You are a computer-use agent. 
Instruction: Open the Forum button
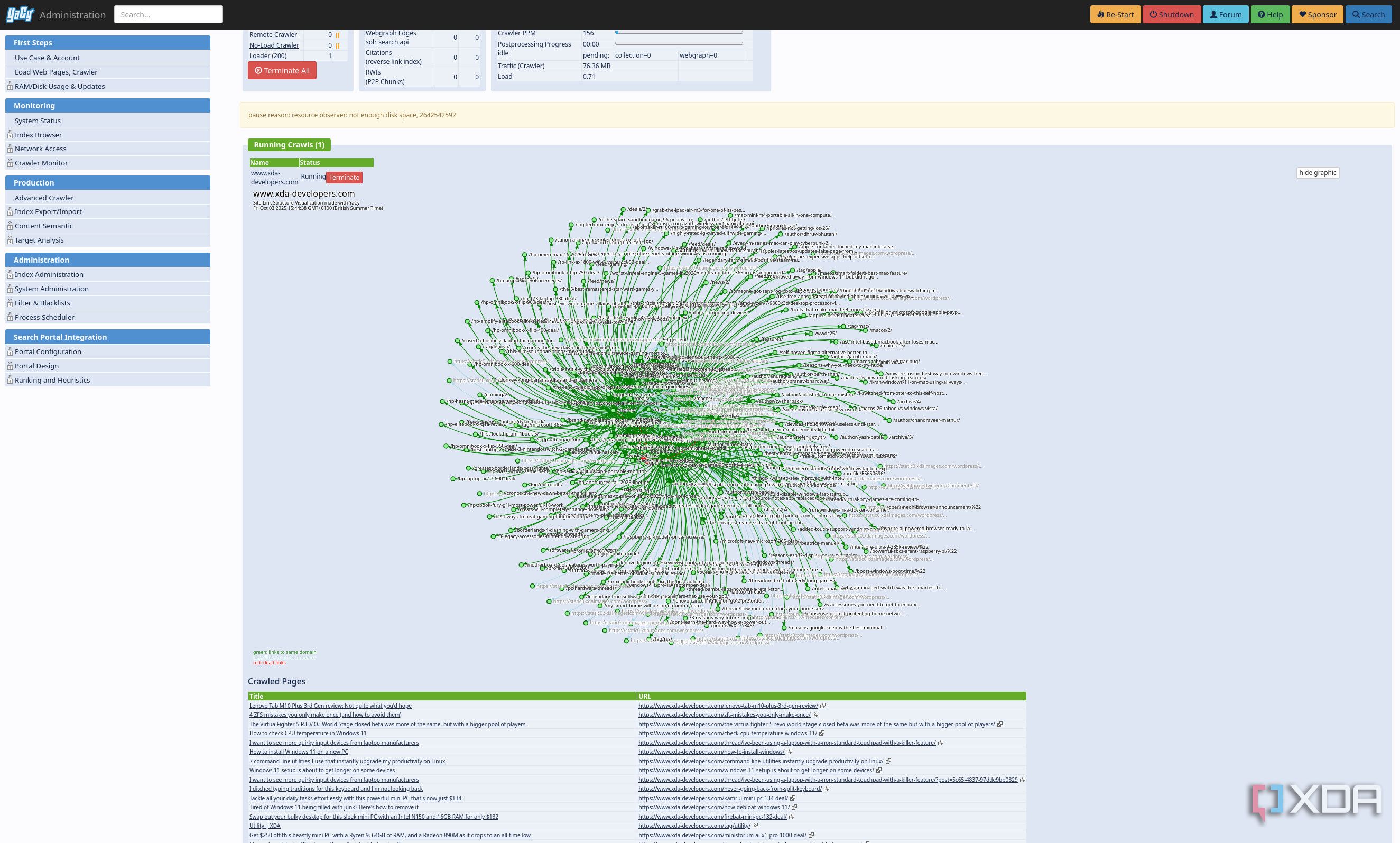click(x=1226, y=15)
